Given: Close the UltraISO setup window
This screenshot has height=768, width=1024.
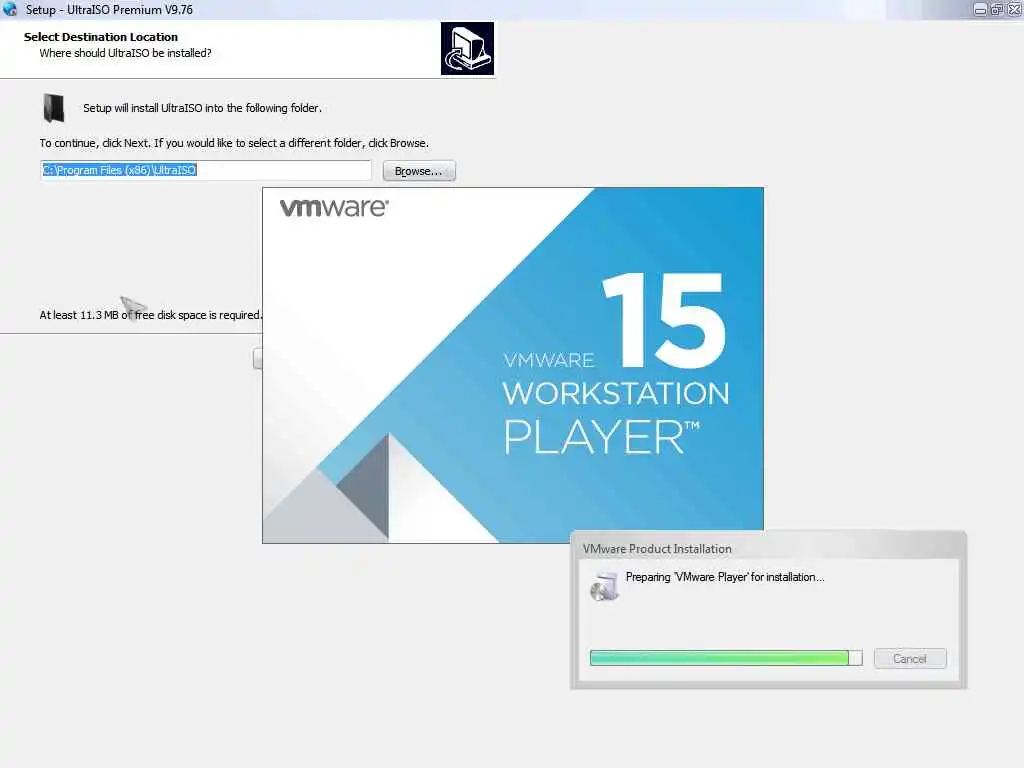Looking at the screenshot, I should 1014,10.
